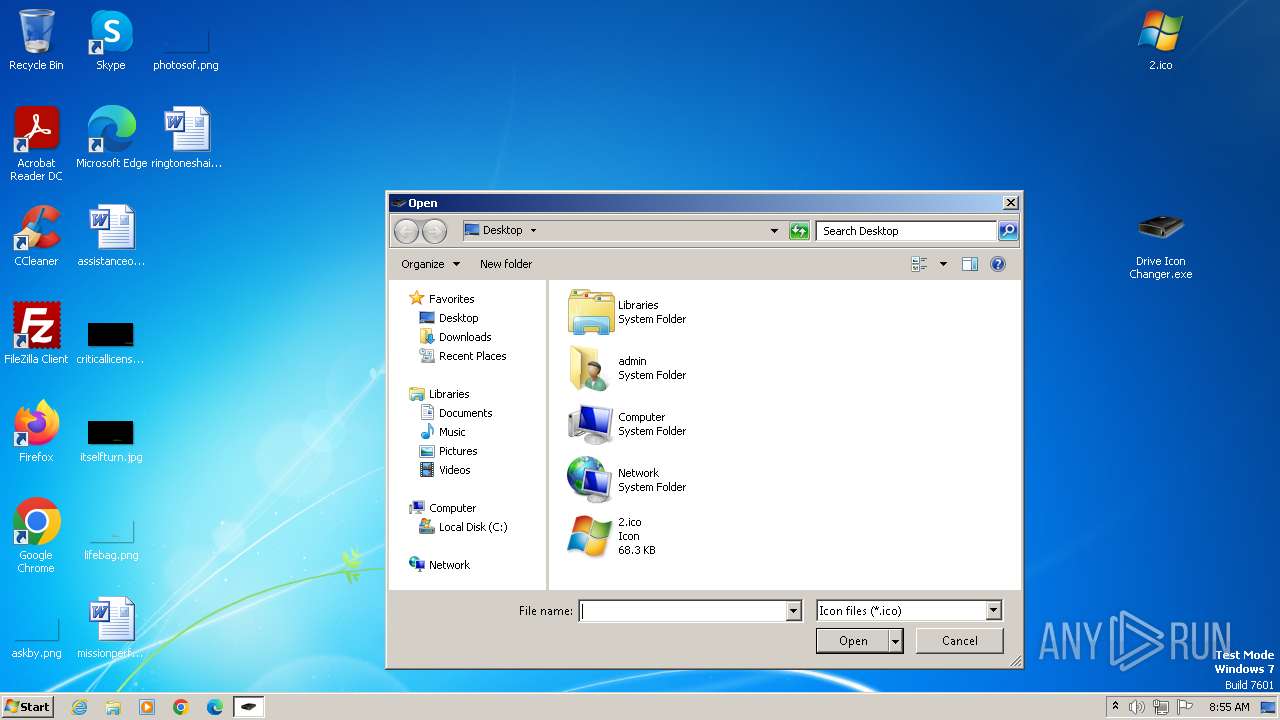The image size is (1280, 720).
Task: Click the Open button
Action: click(x=853, y=641)
